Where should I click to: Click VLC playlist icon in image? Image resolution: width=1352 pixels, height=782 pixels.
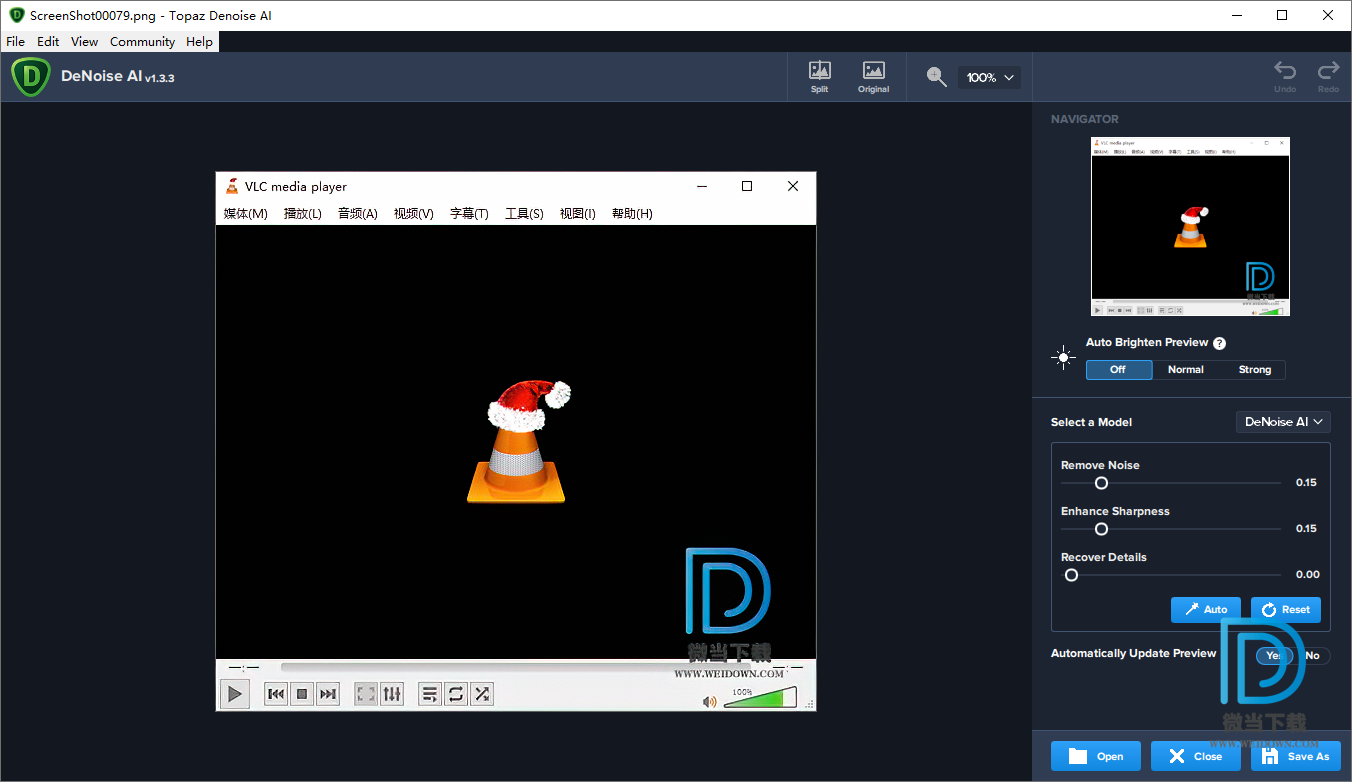[x=430, y=693]
